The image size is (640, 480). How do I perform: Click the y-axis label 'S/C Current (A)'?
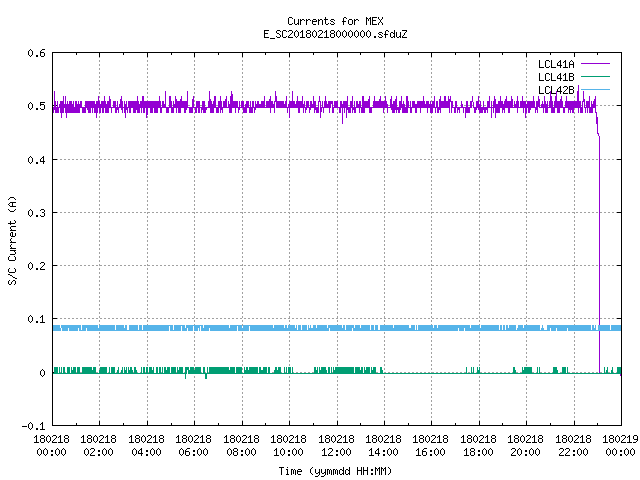(x=13, y=241)
